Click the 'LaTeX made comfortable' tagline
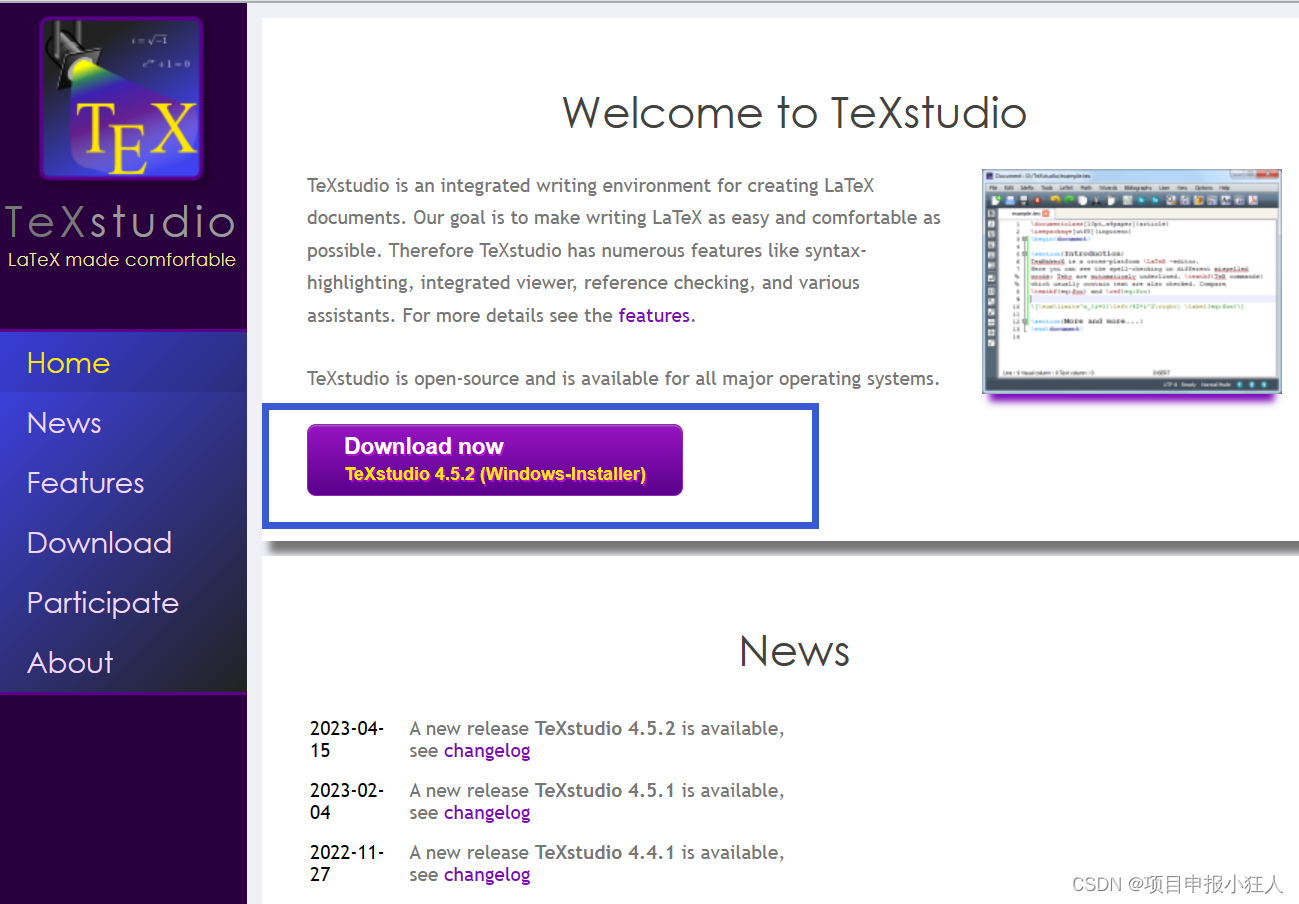 coord(122,260)
